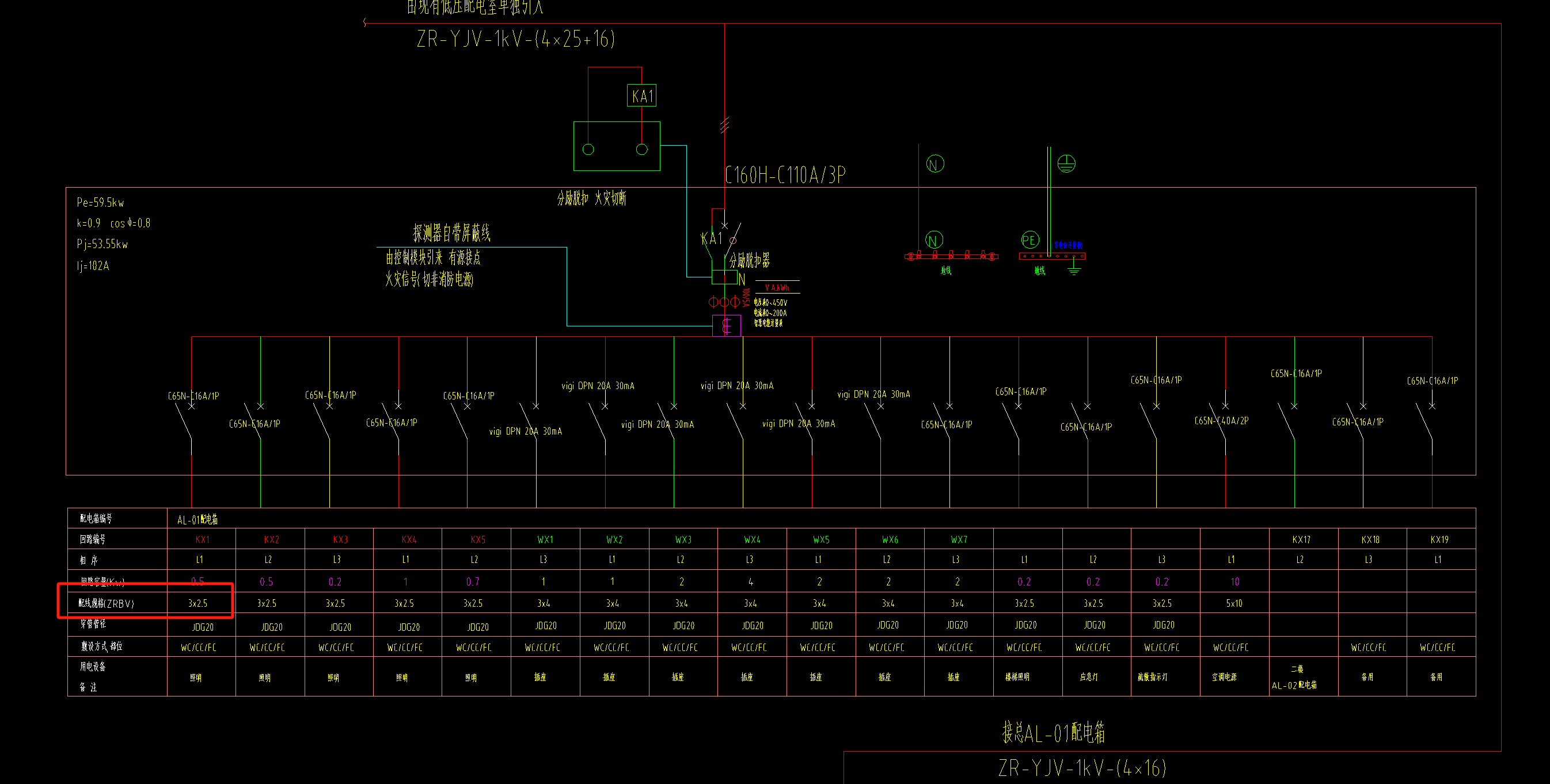Viewport: 1550px width, 784px height.
Task: Click the WX3 circuit number cell
Action: pos(683,540)
